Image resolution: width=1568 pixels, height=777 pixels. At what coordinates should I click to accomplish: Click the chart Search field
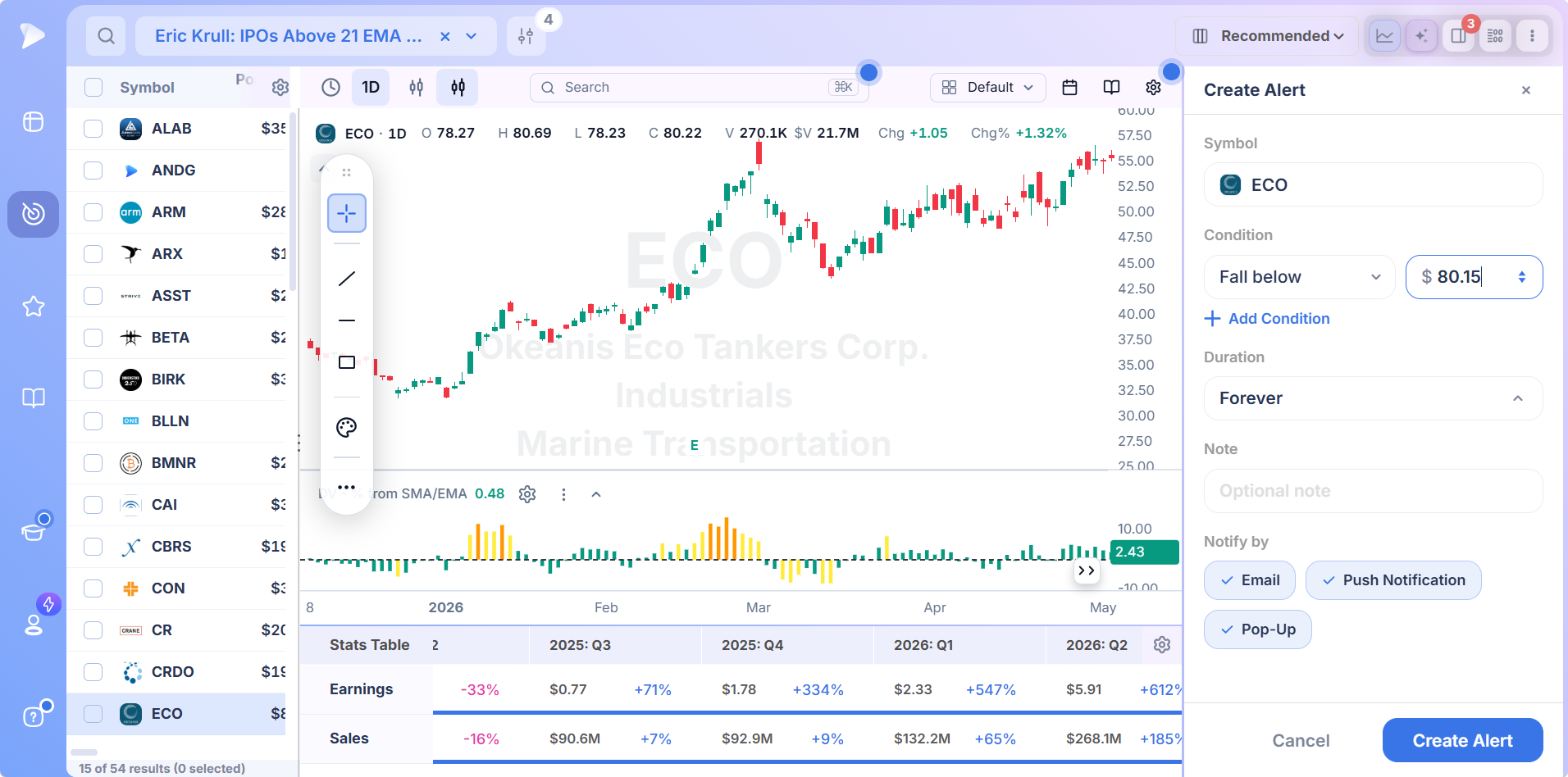pyautogui.click(x=699, y=87)
